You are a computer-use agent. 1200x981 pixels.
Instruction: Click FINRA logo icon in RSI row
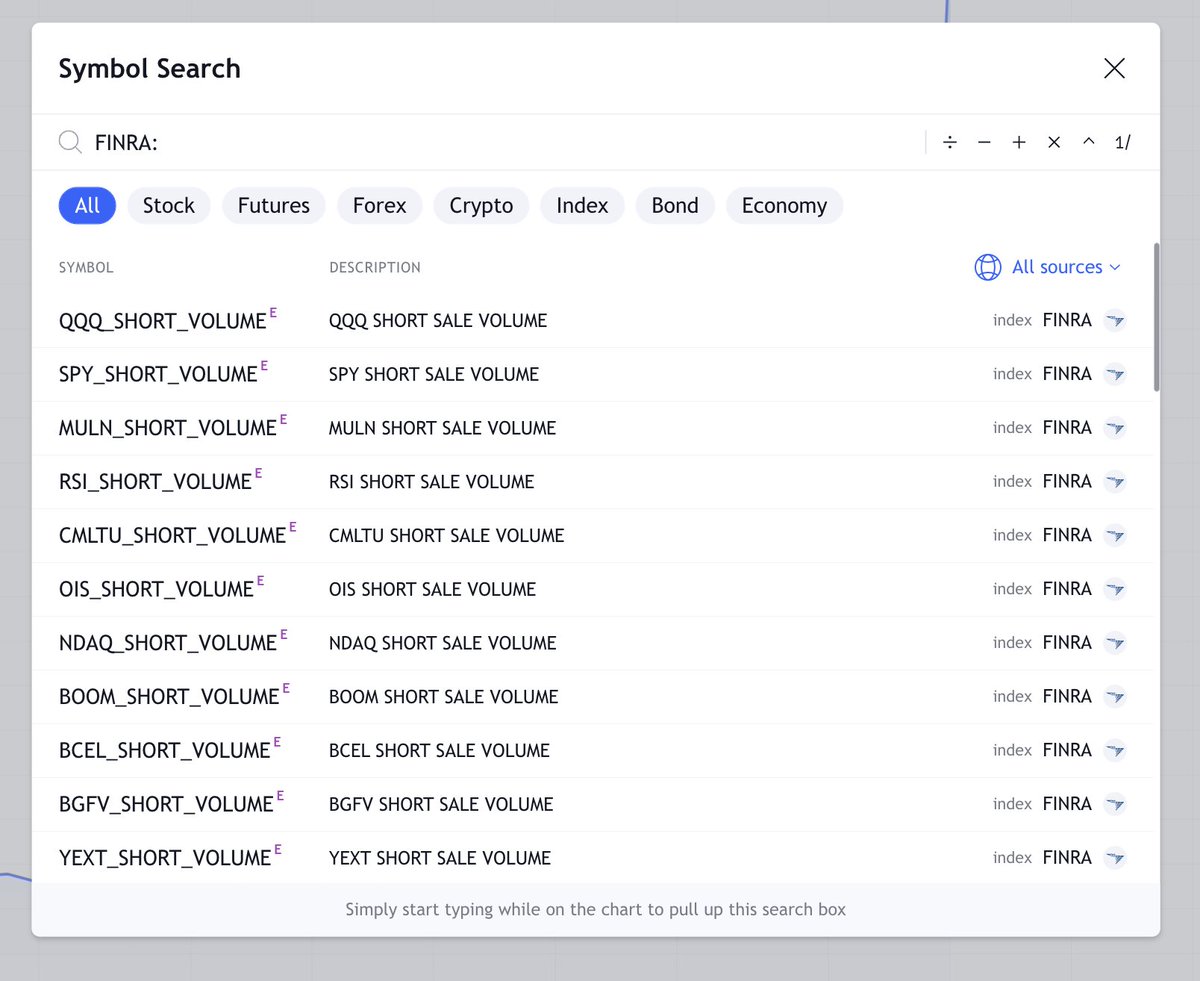(x=1115, y=481)
